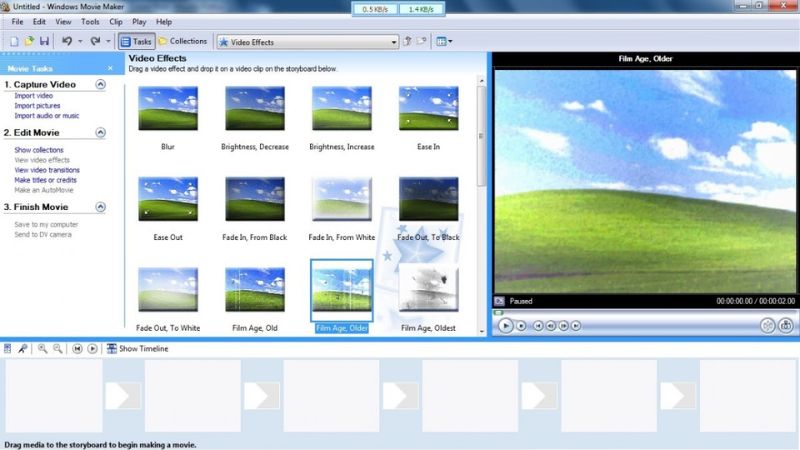Click the Up One Level icon
The height and width of the screenshot is (450, 800).
click(x=407, y=41)
